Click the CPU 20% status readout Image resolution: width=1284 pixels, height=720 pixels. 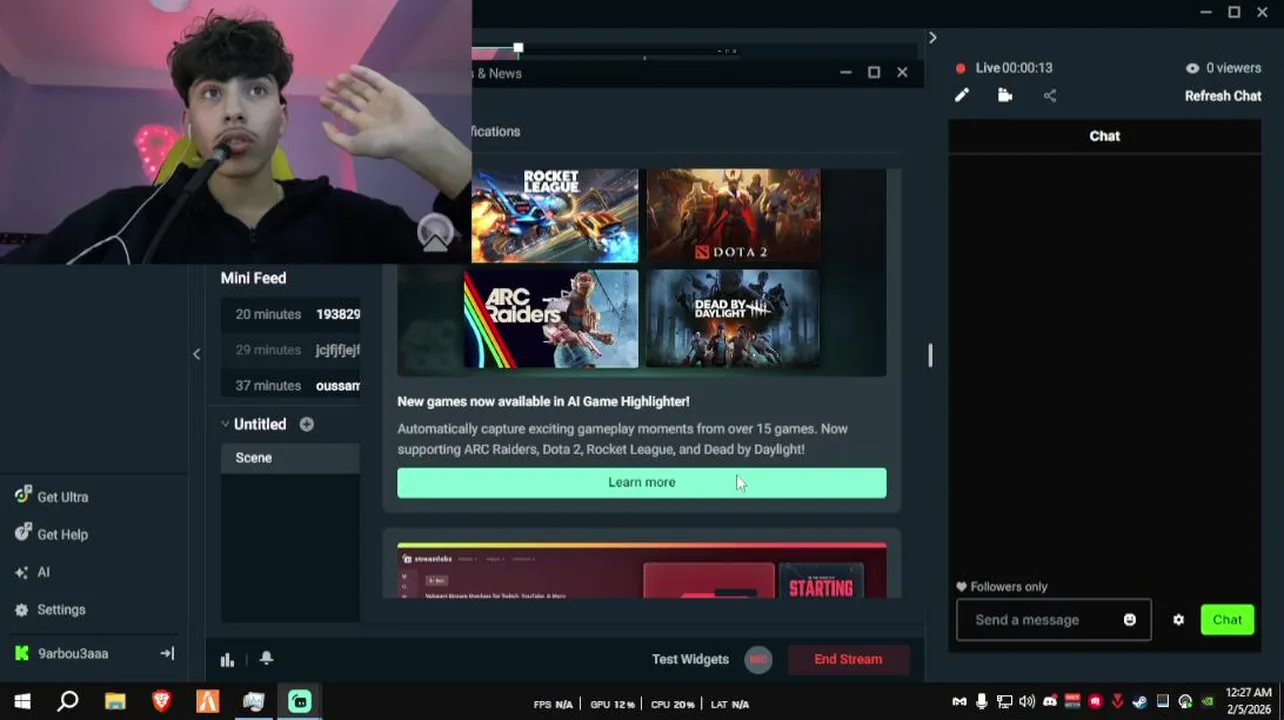pyautogui.click(x=671, y=704)
